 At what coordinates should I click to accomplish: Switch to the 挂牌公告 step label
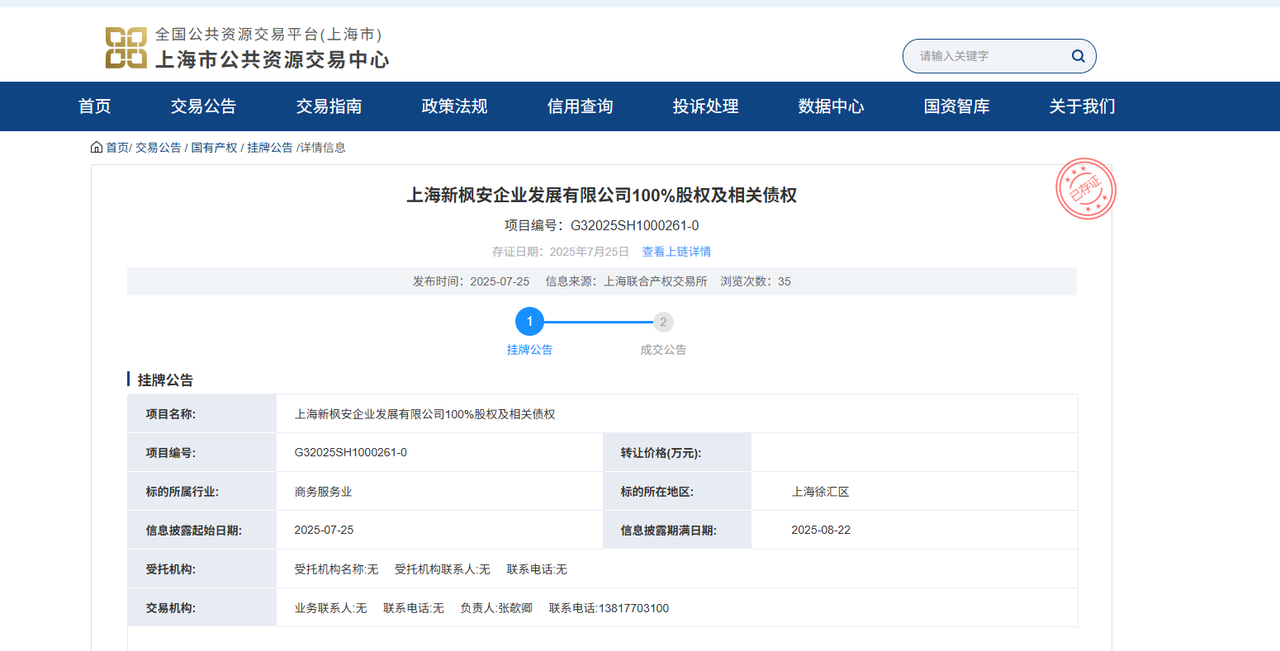530,350
